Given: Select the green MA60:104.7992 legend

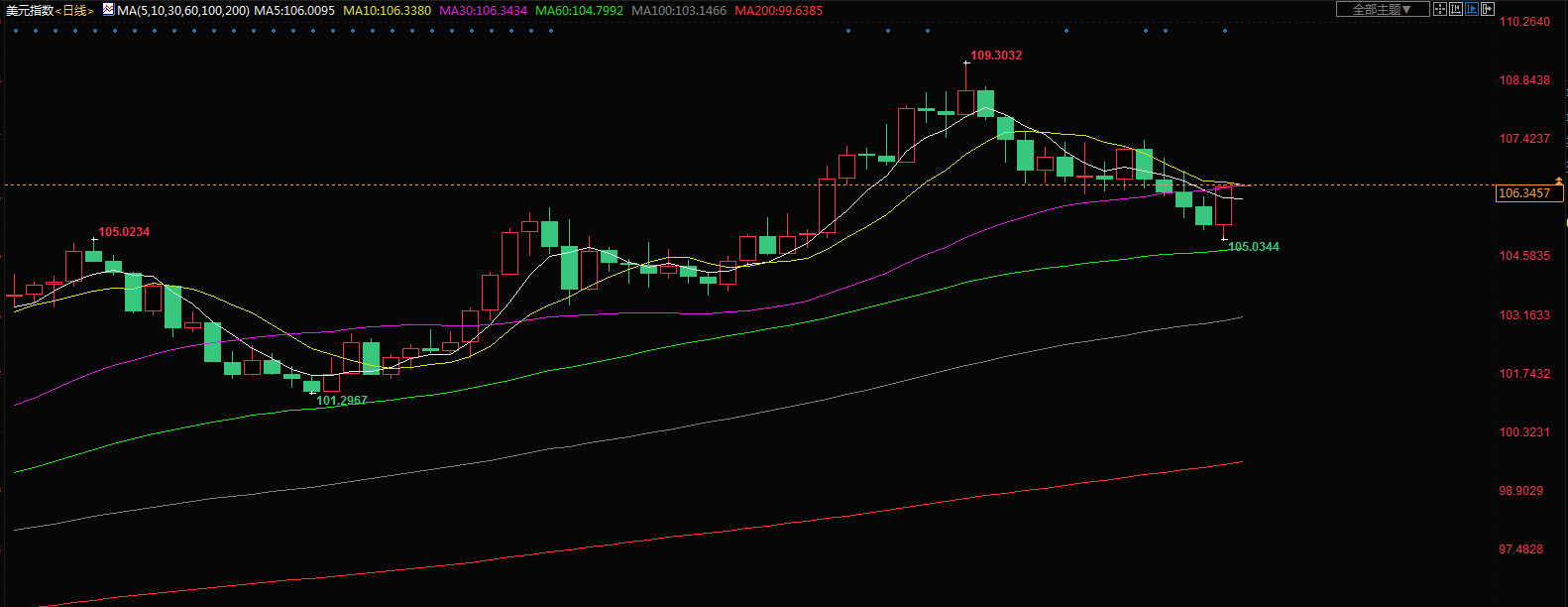Looking at the screenshot, I should 579,11.
